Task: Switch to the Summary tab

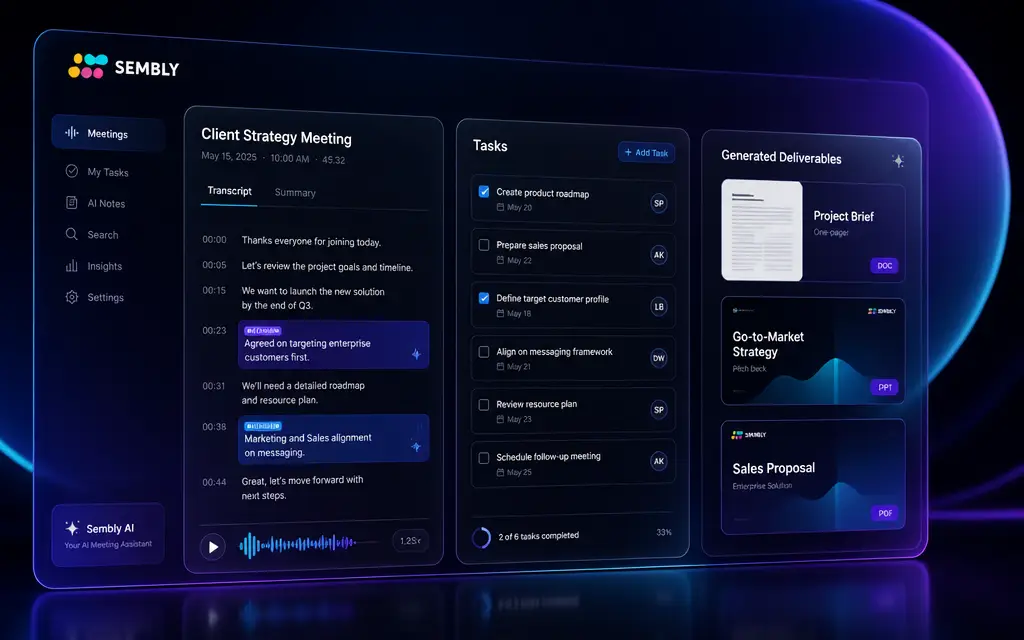Action: click(295, 193)
